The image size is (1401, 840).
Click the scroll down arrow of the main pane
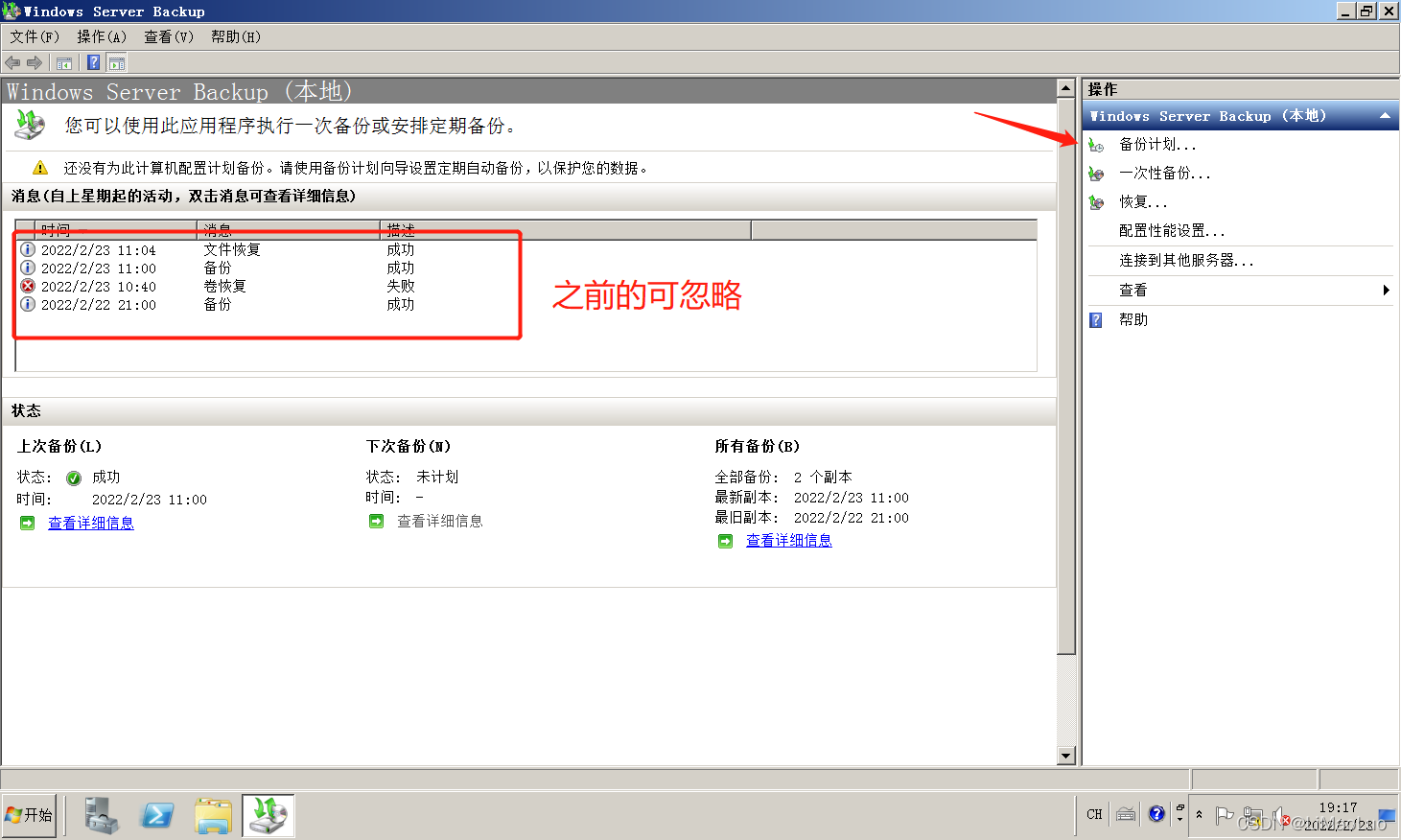tap(1065, 756)
